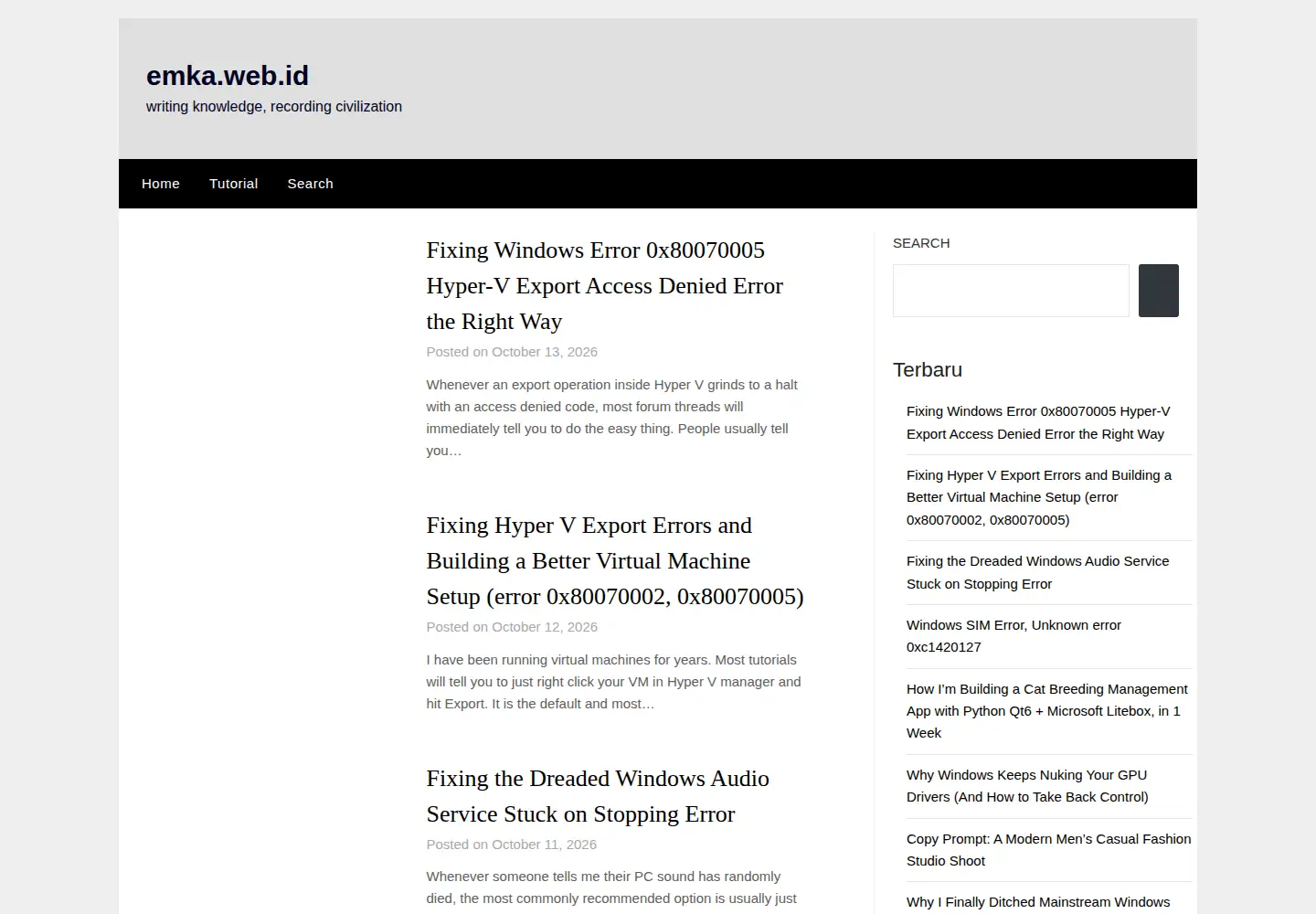Open the emka.web.id site title link
This screenshot has width=1316, height=914.
click(228, 75)
